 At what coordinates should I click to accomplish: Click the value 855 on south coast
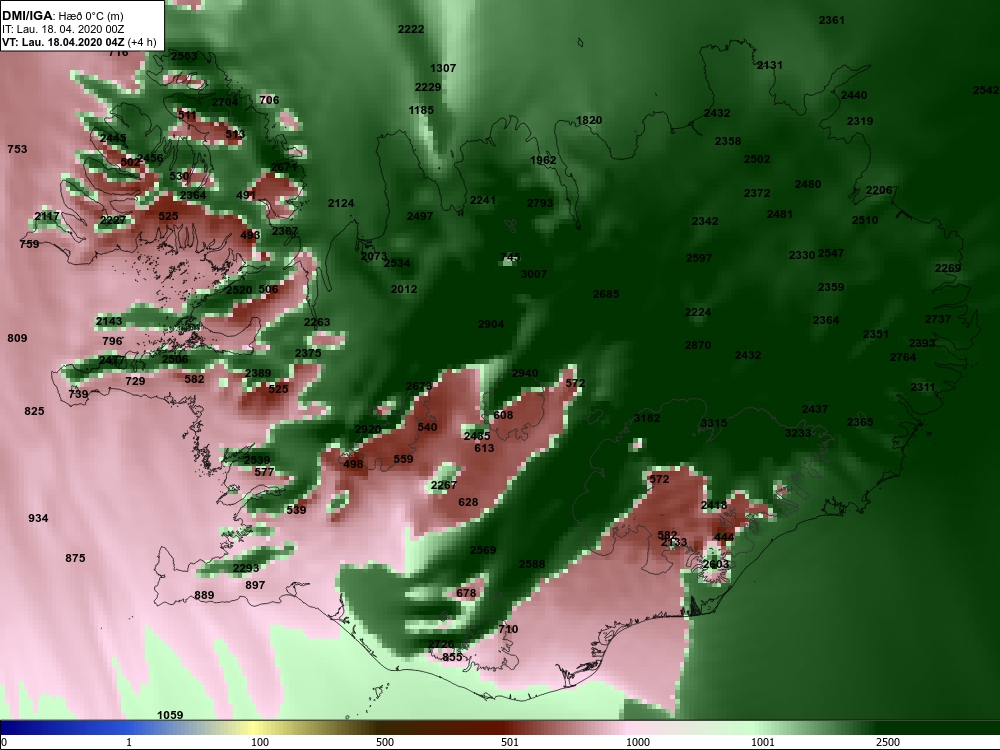(452, 657)
